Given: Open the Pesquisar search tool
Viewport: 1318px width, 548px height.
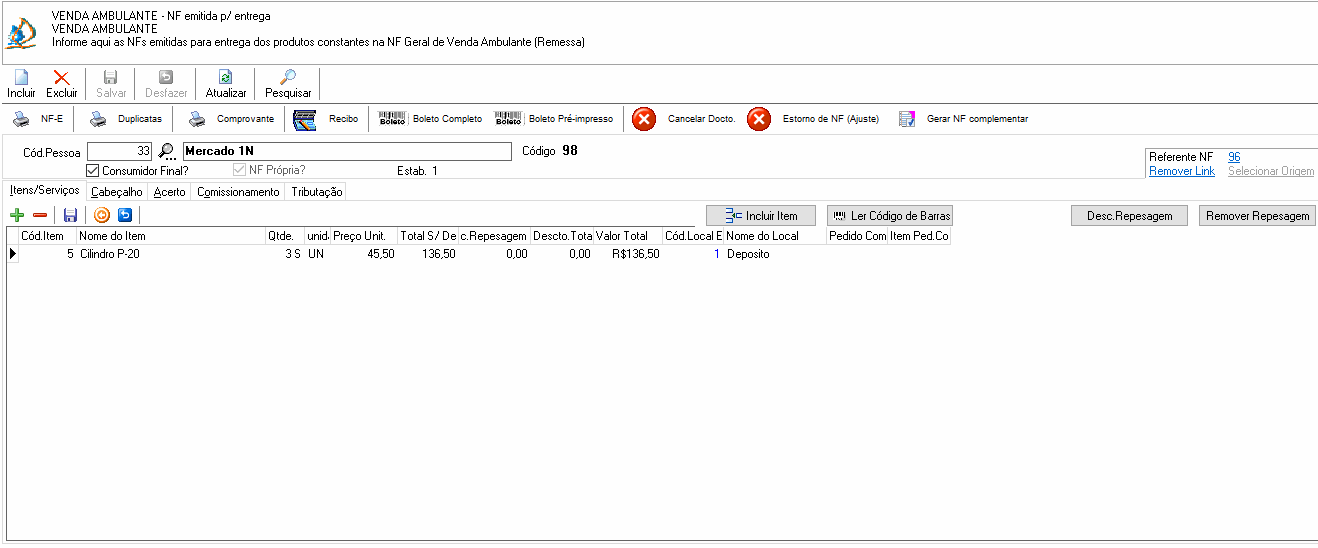Looking at the screenshot, I should click(x=288, y=77).
